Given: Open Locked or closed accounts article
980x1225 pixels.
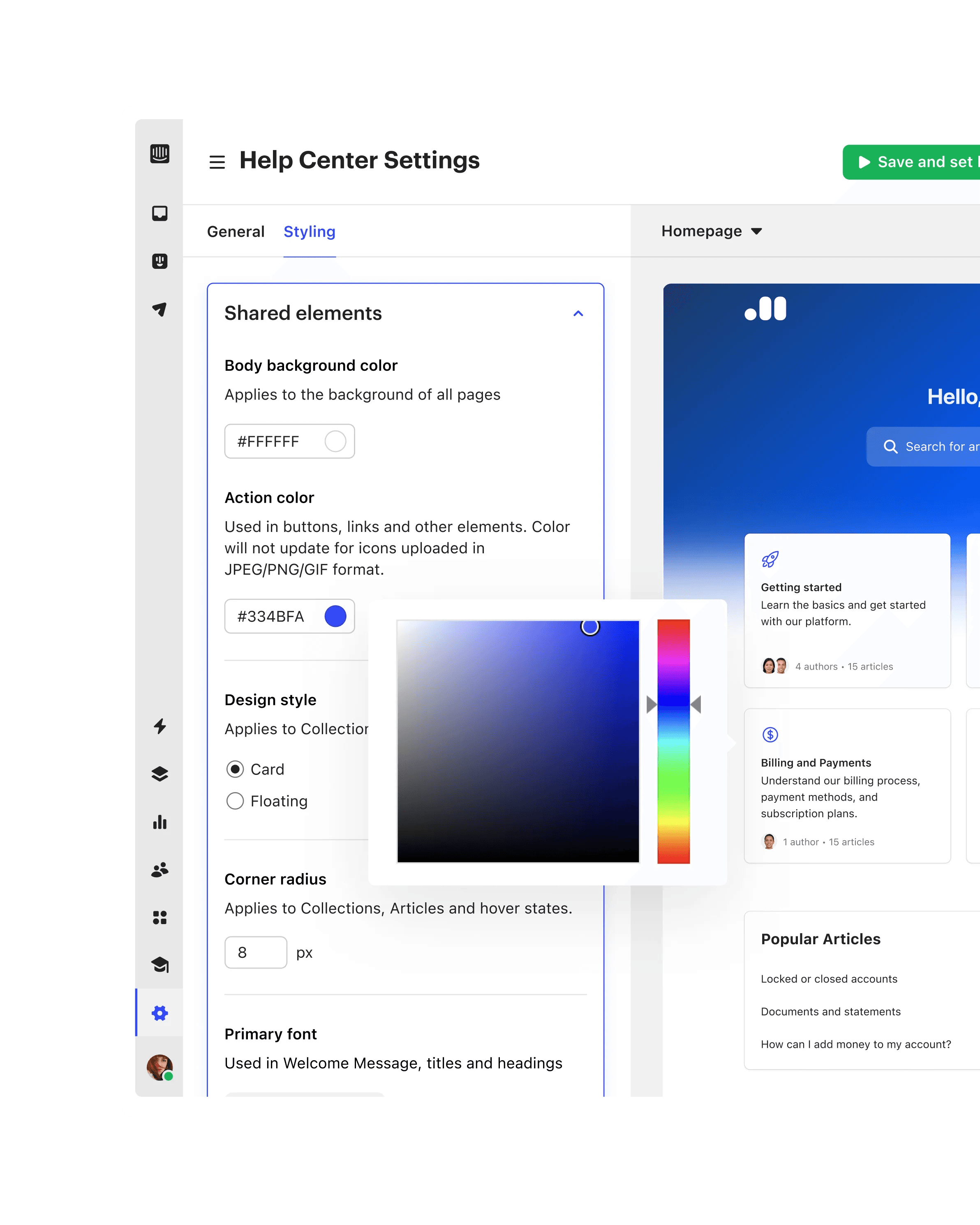Looking at the screenshot, I should click(x=829, y=979).
